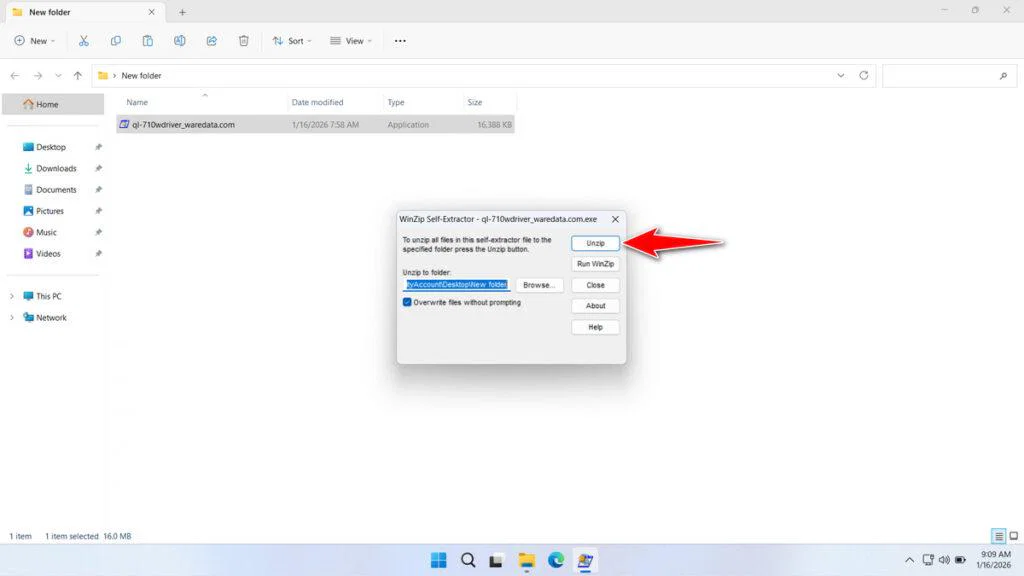Expand the This PC tree node

point(13,296)
